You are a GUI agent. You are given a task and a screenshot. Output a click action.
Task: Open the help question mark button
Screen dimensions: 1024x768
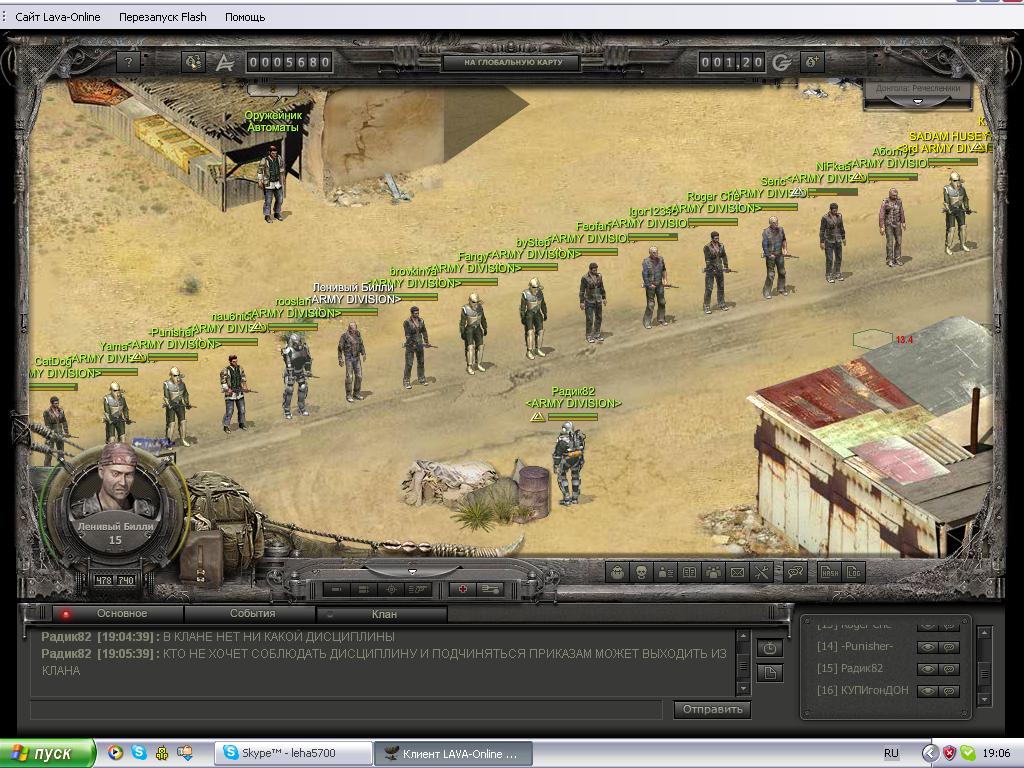point(129,62)
